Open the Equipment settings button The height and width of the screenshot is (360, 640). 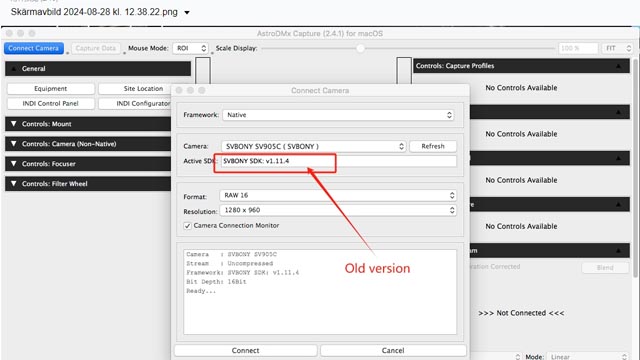(x=51, y=89)
